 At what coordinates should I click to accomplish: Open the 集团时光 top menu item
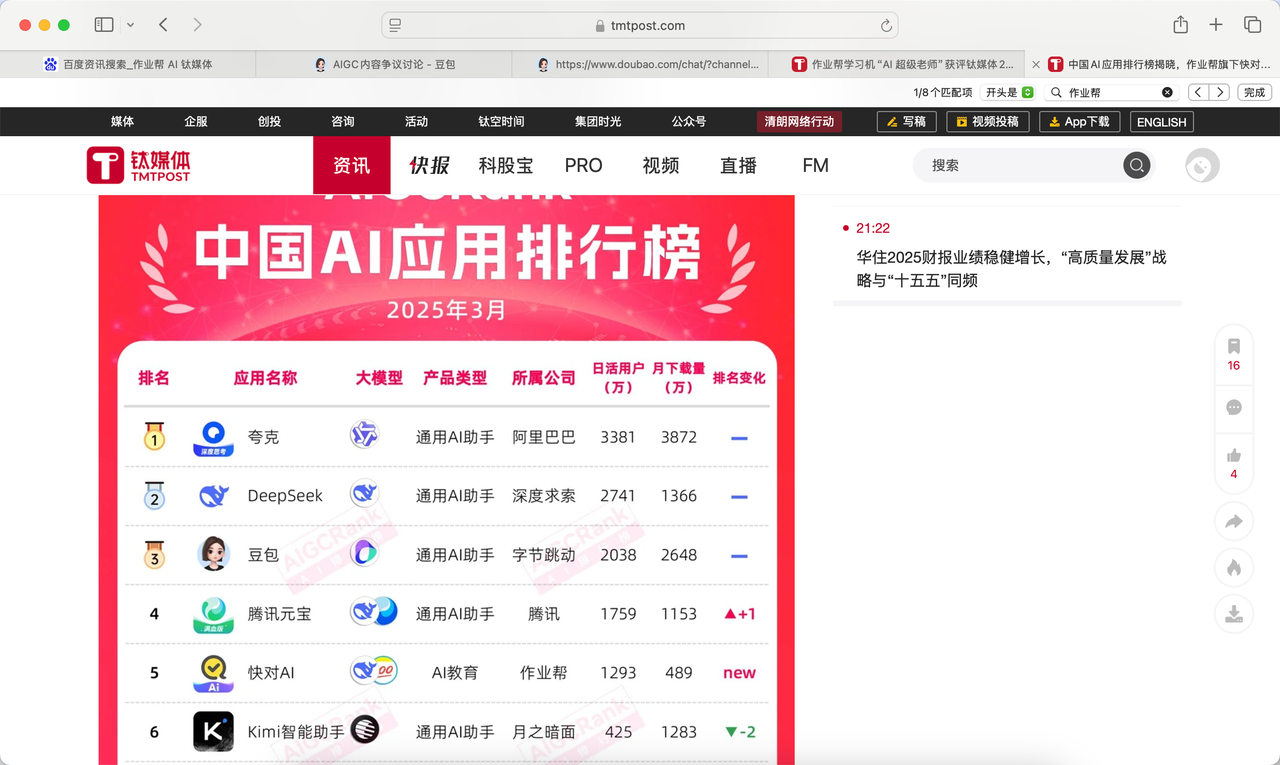tap(598, 121)
